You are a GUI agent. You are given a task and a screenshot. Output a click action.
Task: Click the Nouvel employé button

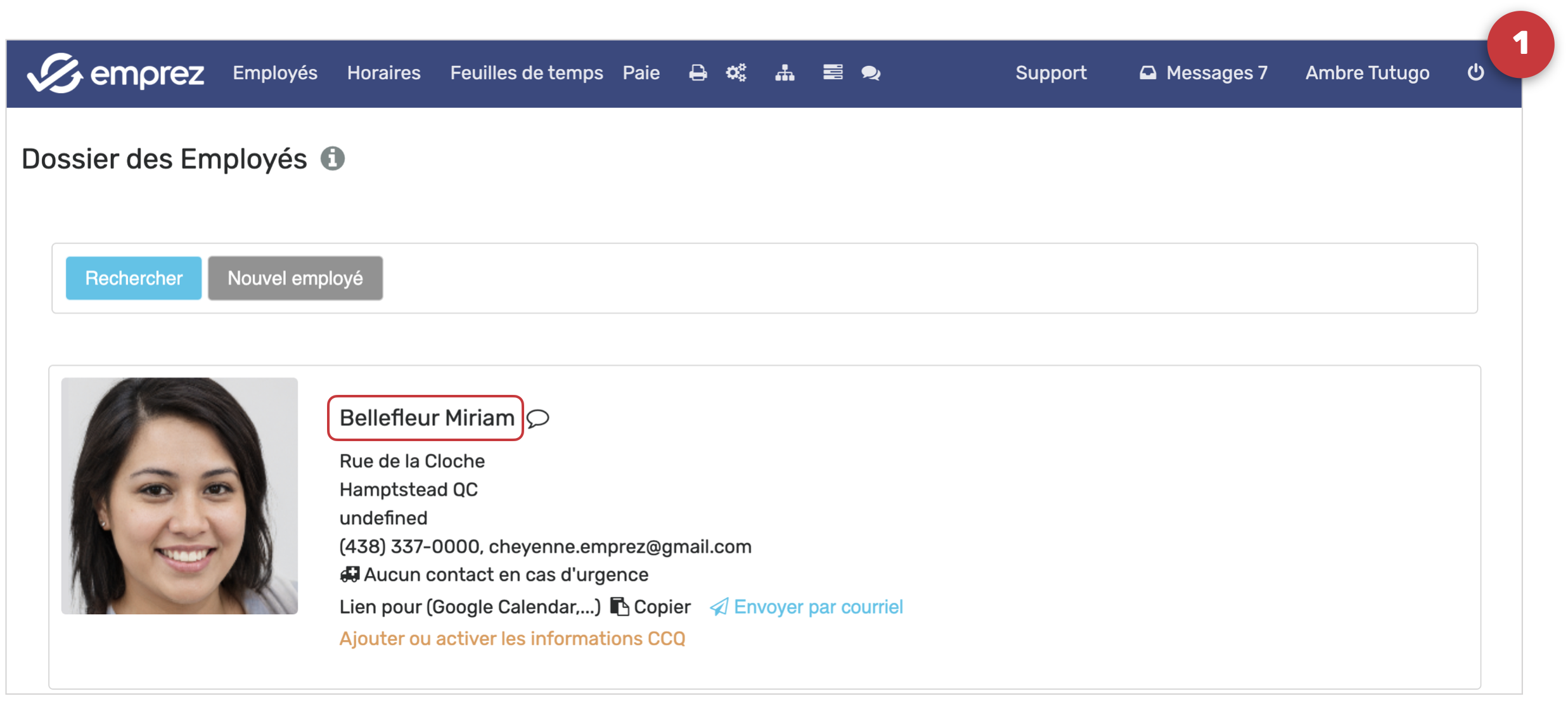[295, 278]
